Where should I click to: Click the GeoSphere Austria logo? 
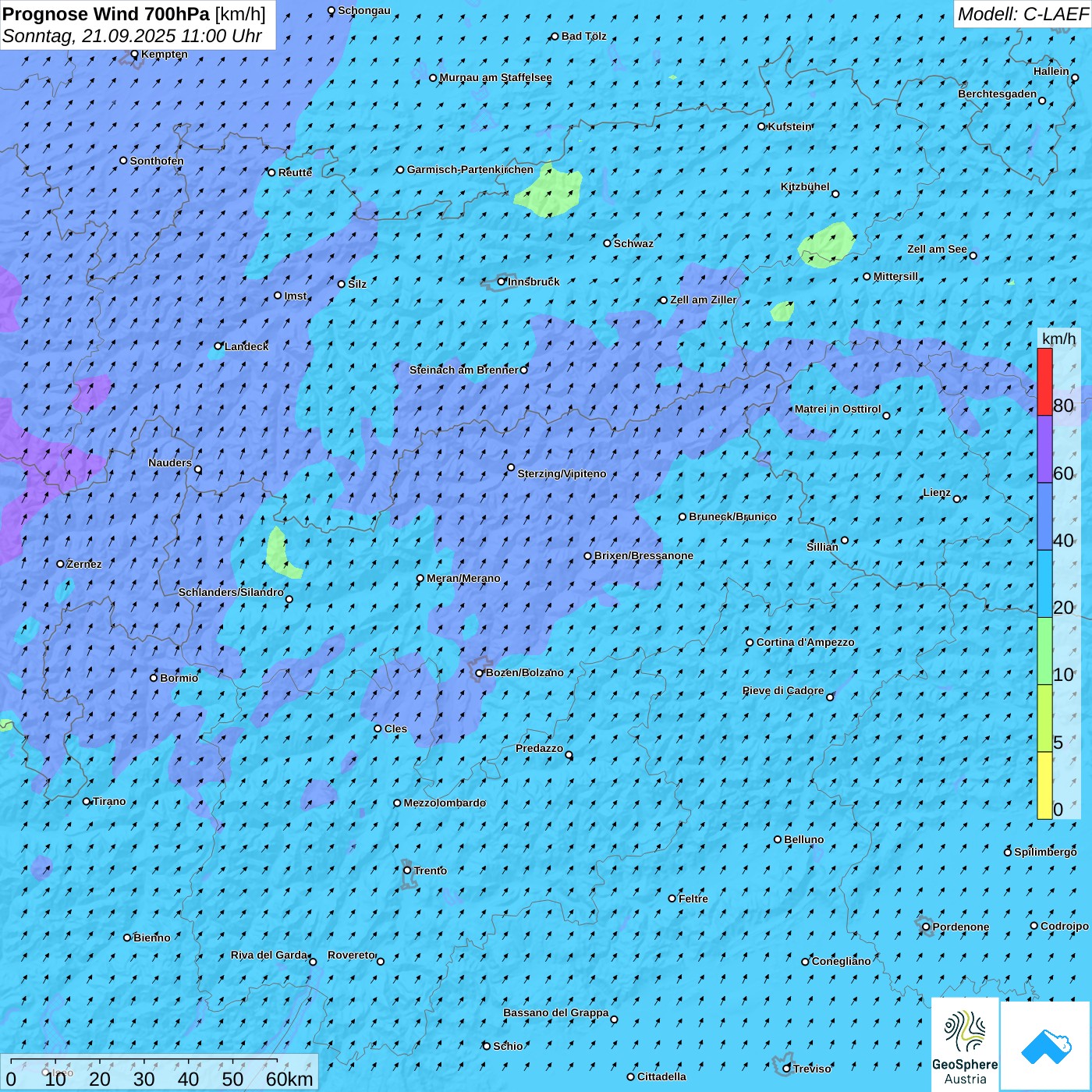965,1044
